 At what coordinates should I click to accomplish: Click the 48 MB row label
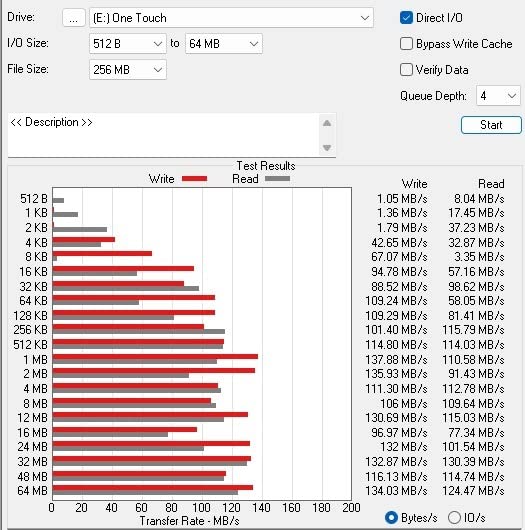32,477
